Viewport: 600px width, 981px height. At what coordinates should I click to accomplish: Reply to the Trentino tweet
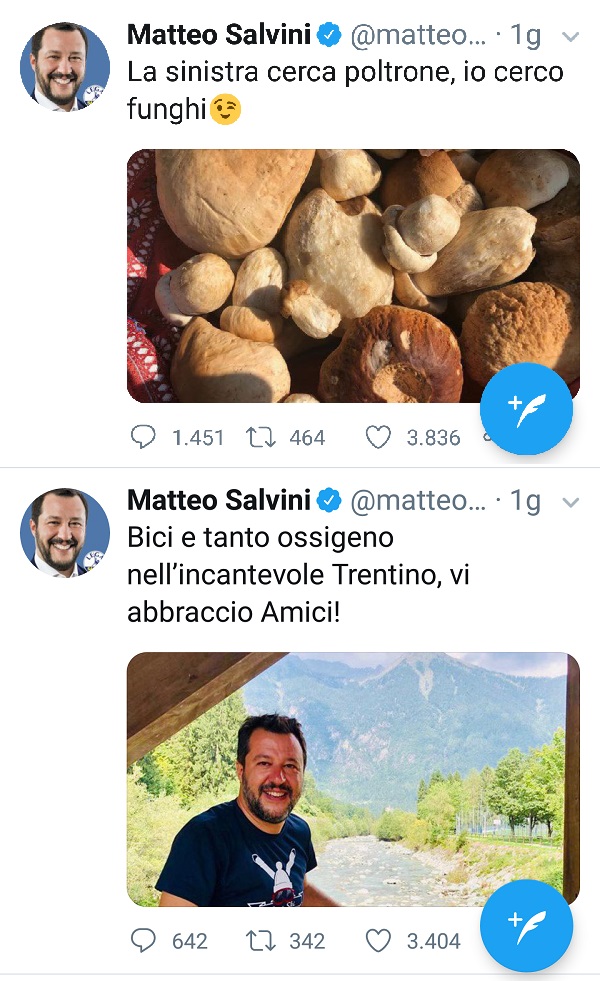pos(145,940)
